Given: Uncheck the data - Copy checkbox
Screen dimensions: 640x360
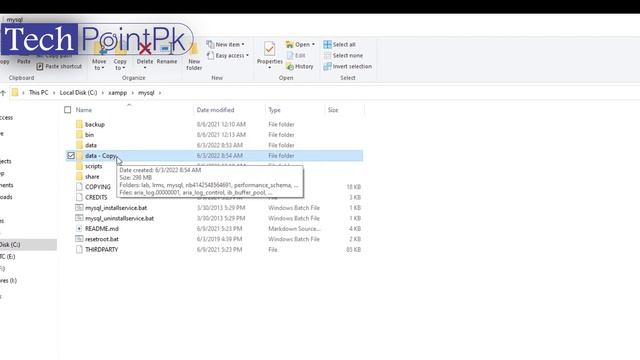Looking at the screenshot, I should (71, 156).
